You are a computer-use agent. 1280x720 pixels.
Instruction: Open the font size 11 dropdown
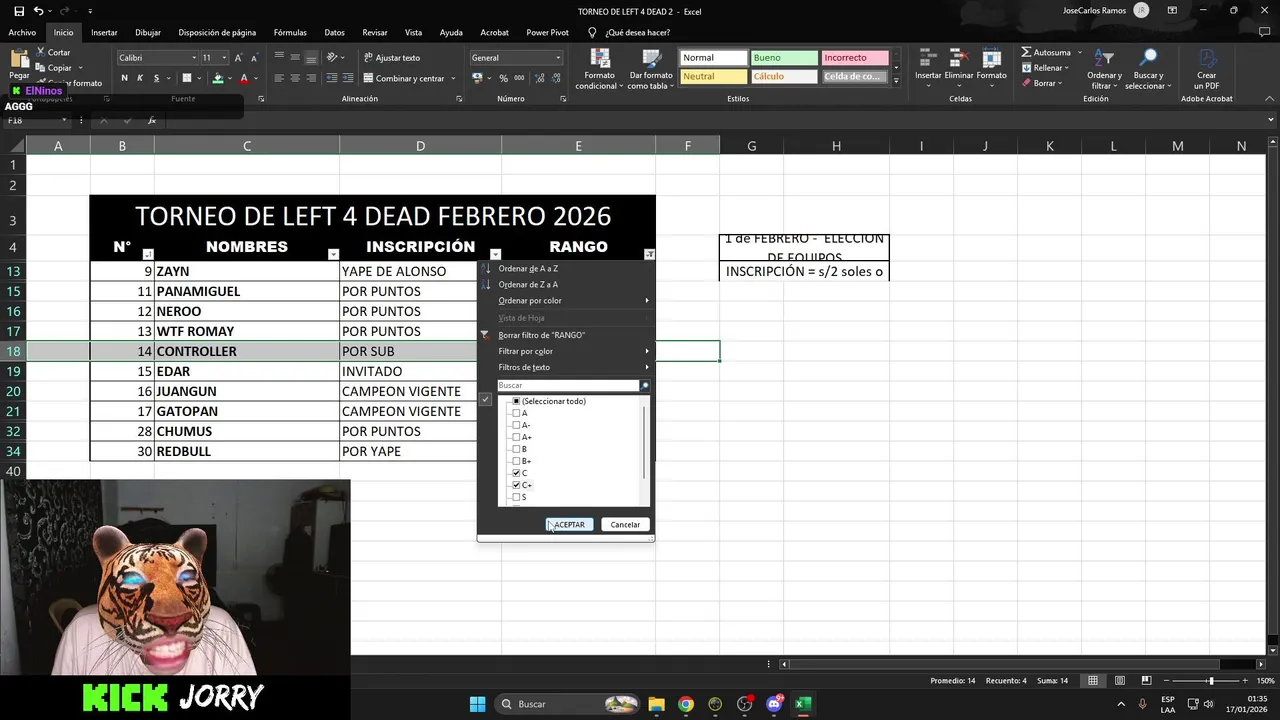click(225, 58)
